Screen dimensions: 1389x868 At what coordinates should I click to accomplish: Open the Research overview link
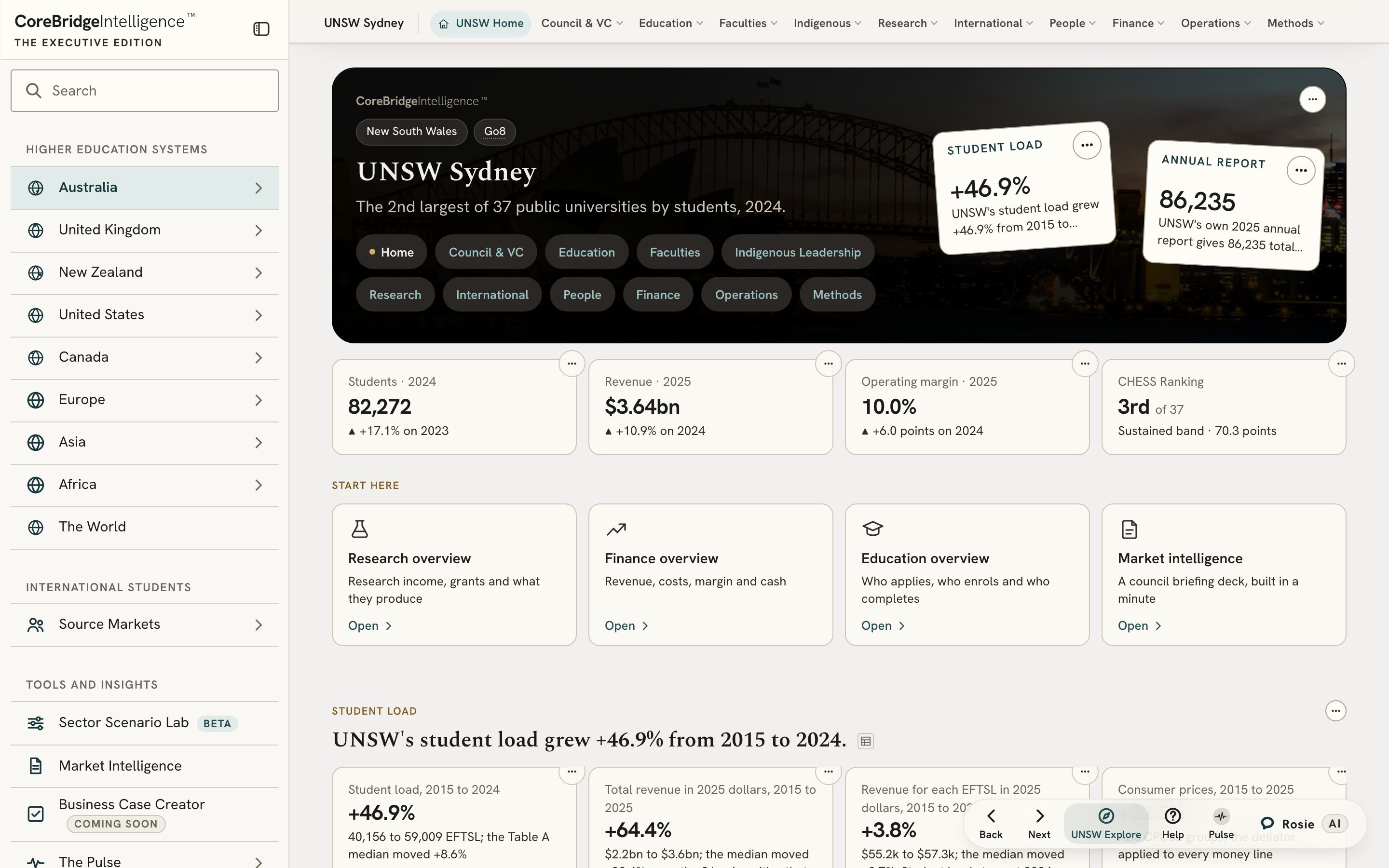click(370, 626)
